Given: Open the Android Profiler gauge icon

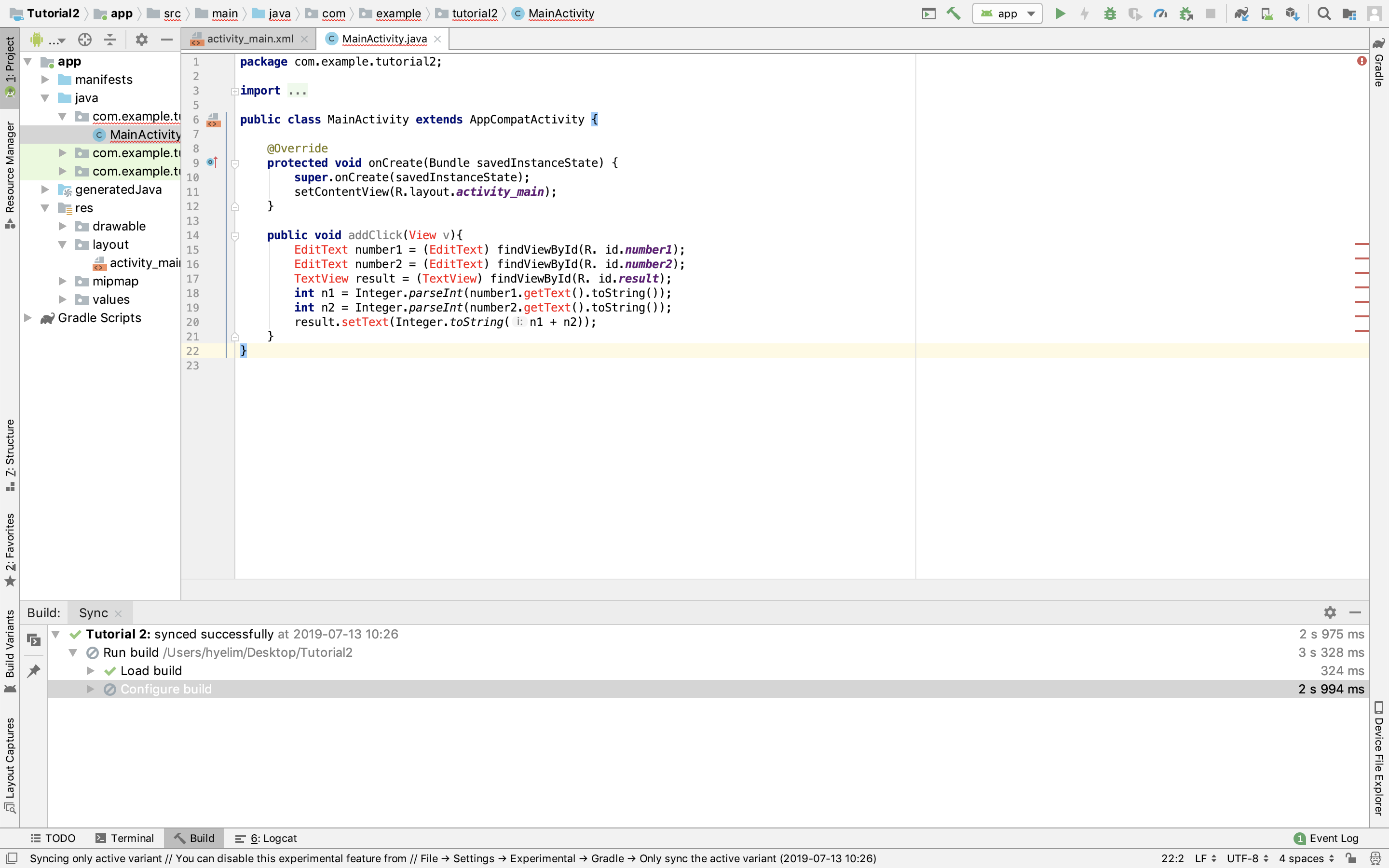Looking at the screenshot, I should 1160,13.
